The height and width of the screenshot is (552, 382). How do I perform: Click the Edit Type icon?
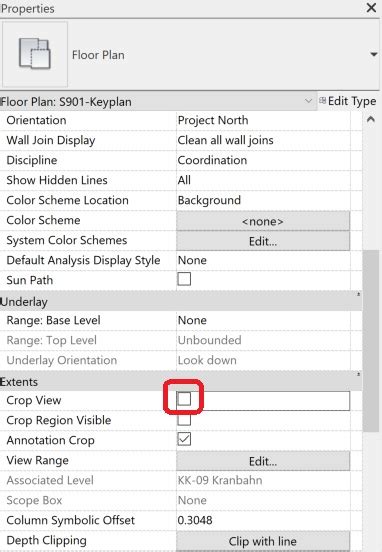322,101
